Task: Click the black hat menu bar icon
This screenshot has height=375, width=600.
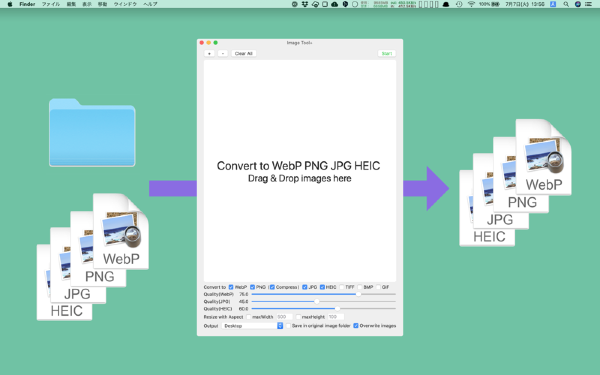Action: [x=446, y=4]
